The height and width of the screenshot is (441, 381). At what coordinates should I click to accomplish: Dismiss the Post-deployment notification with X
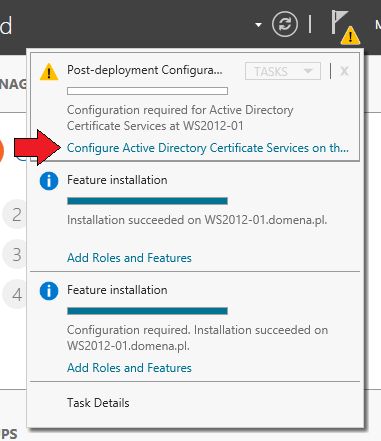pos(344,71)
